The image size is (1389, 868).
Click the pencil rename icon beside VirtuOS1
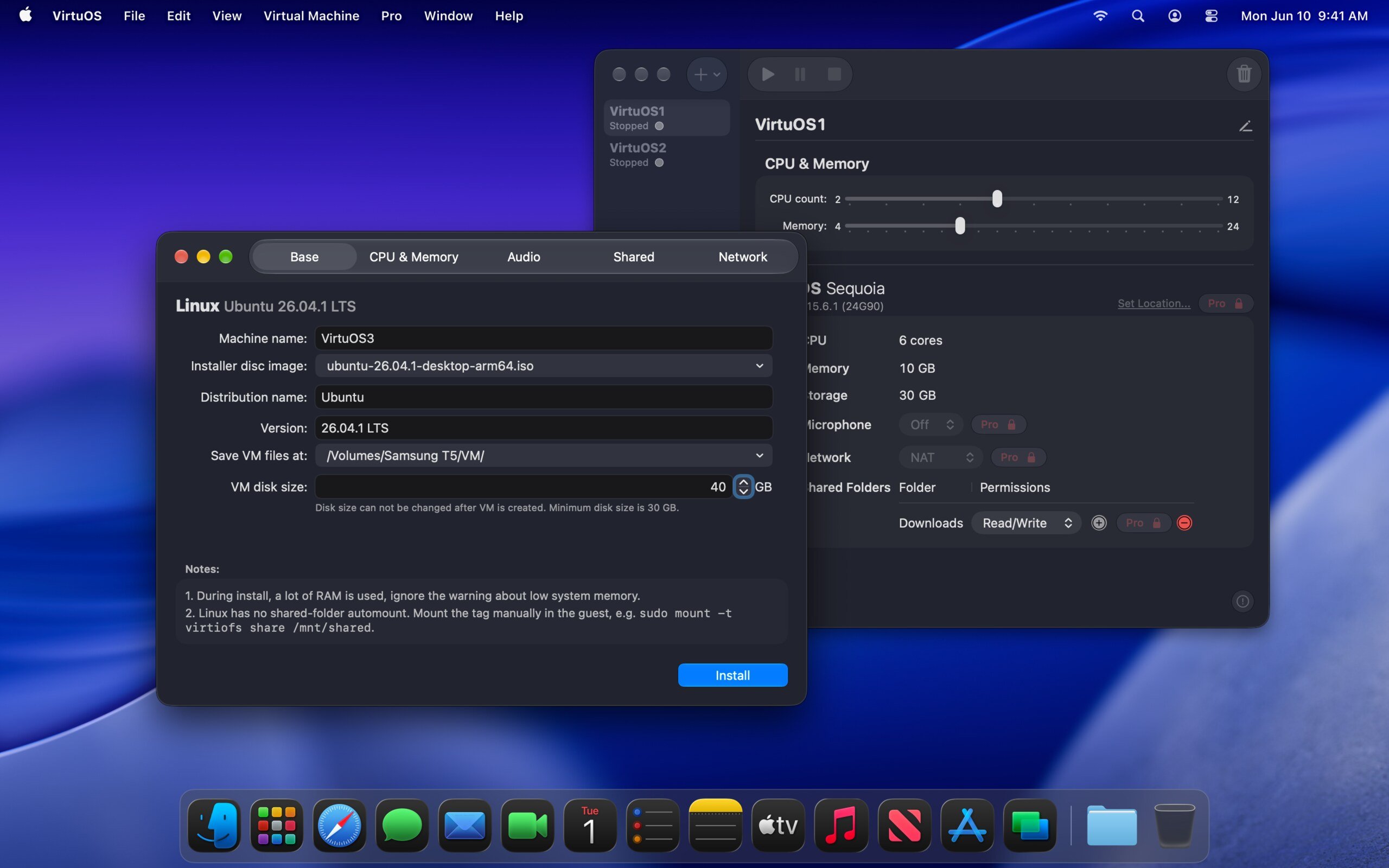(1245, 126)
